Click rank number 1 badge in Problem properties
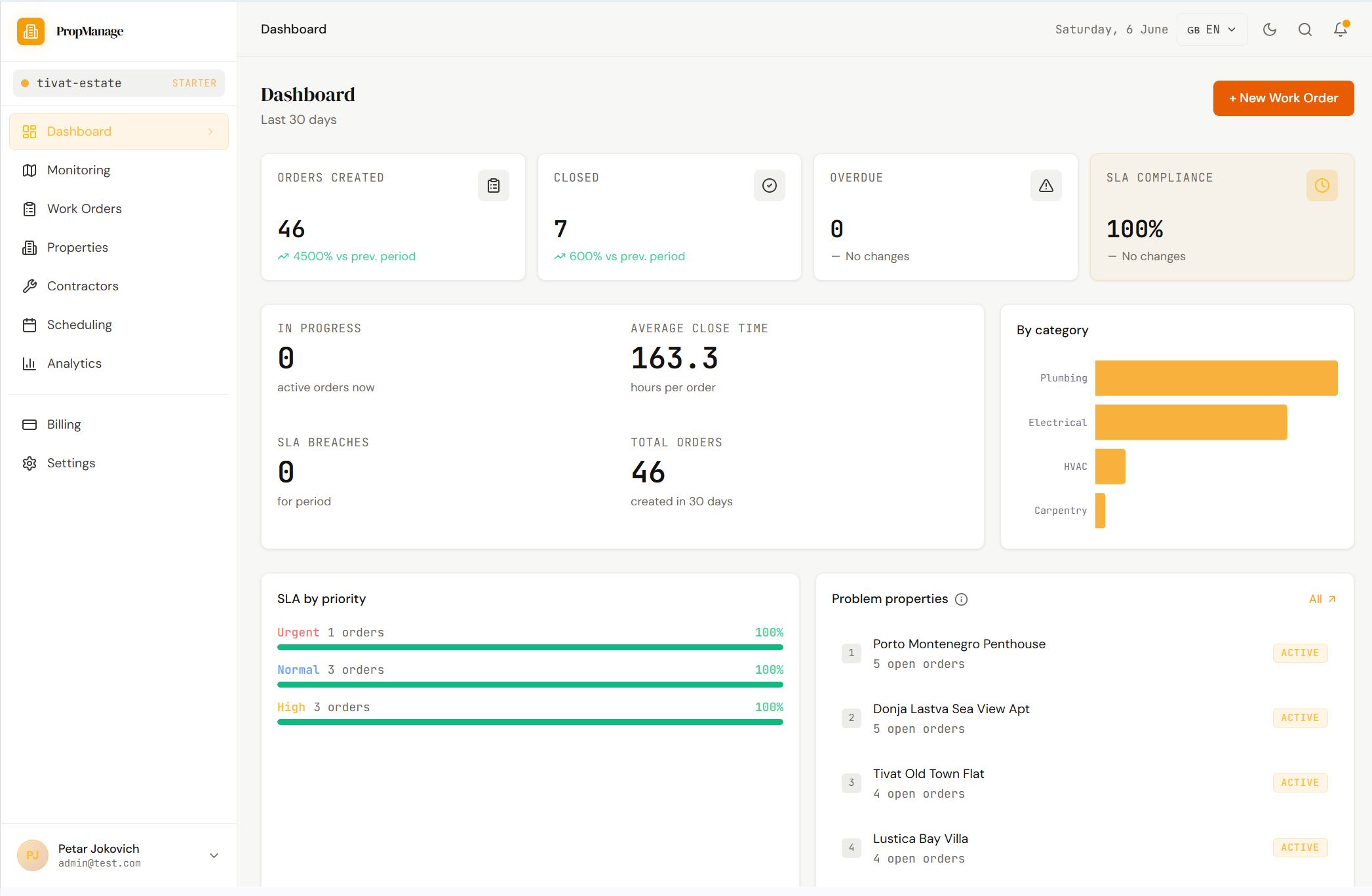Screen dimensions: 1372x896 tap(852, 653)
